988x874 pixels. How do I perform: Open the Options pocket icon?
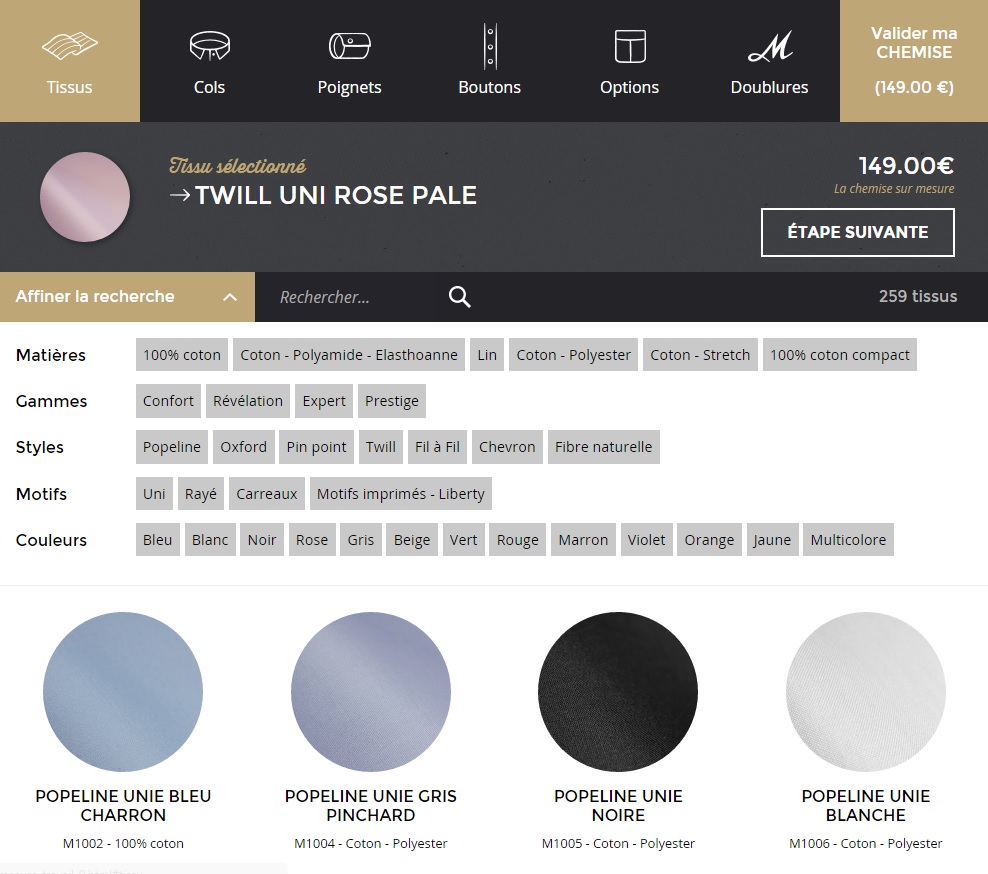coord(629,47)
